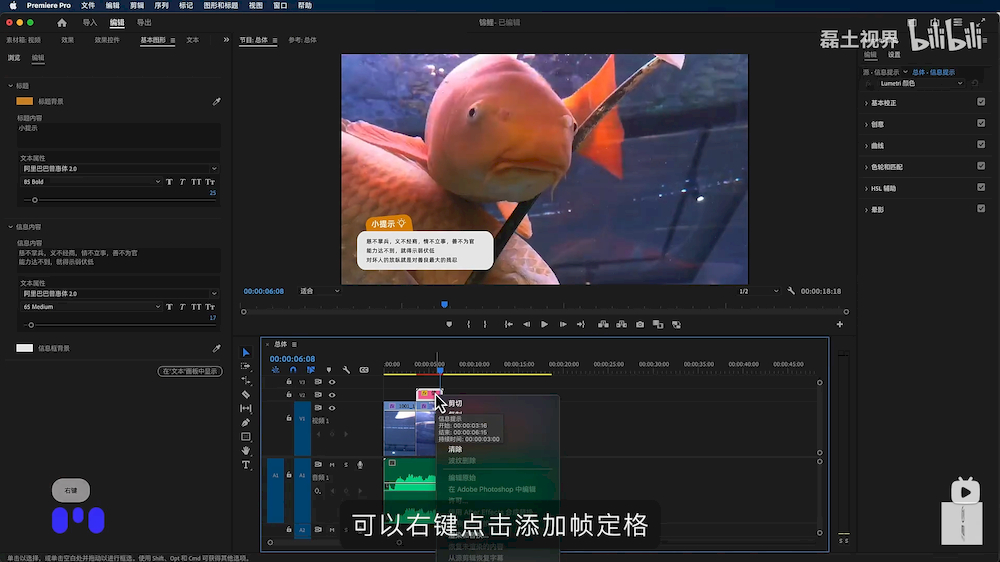The image size is (1000, 562).
Task: Open program monitor button editor plus
Action: click(x=839, y=325)
